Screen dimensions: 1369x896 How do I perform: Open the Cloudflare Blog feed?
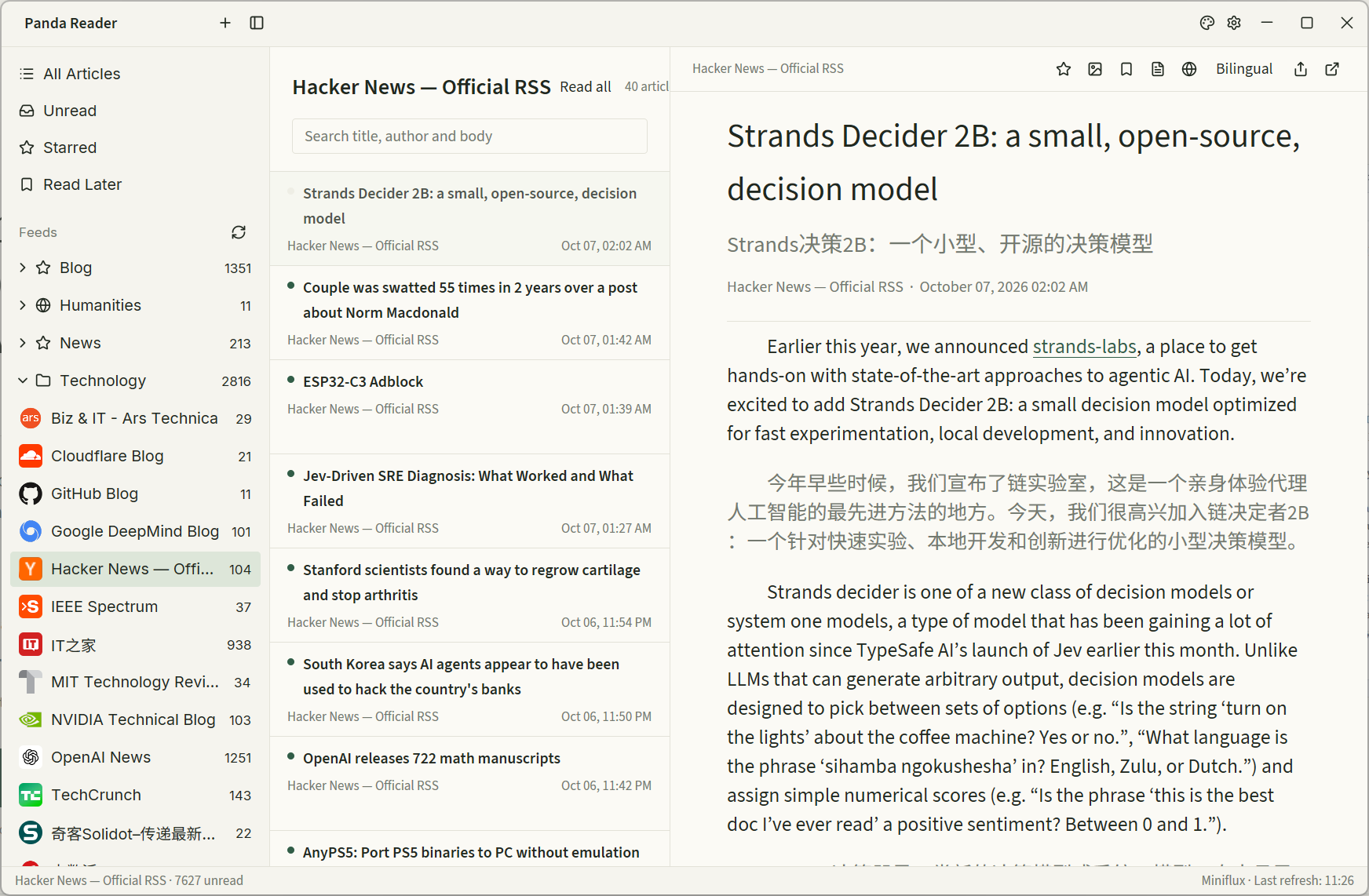click(135, 456)
